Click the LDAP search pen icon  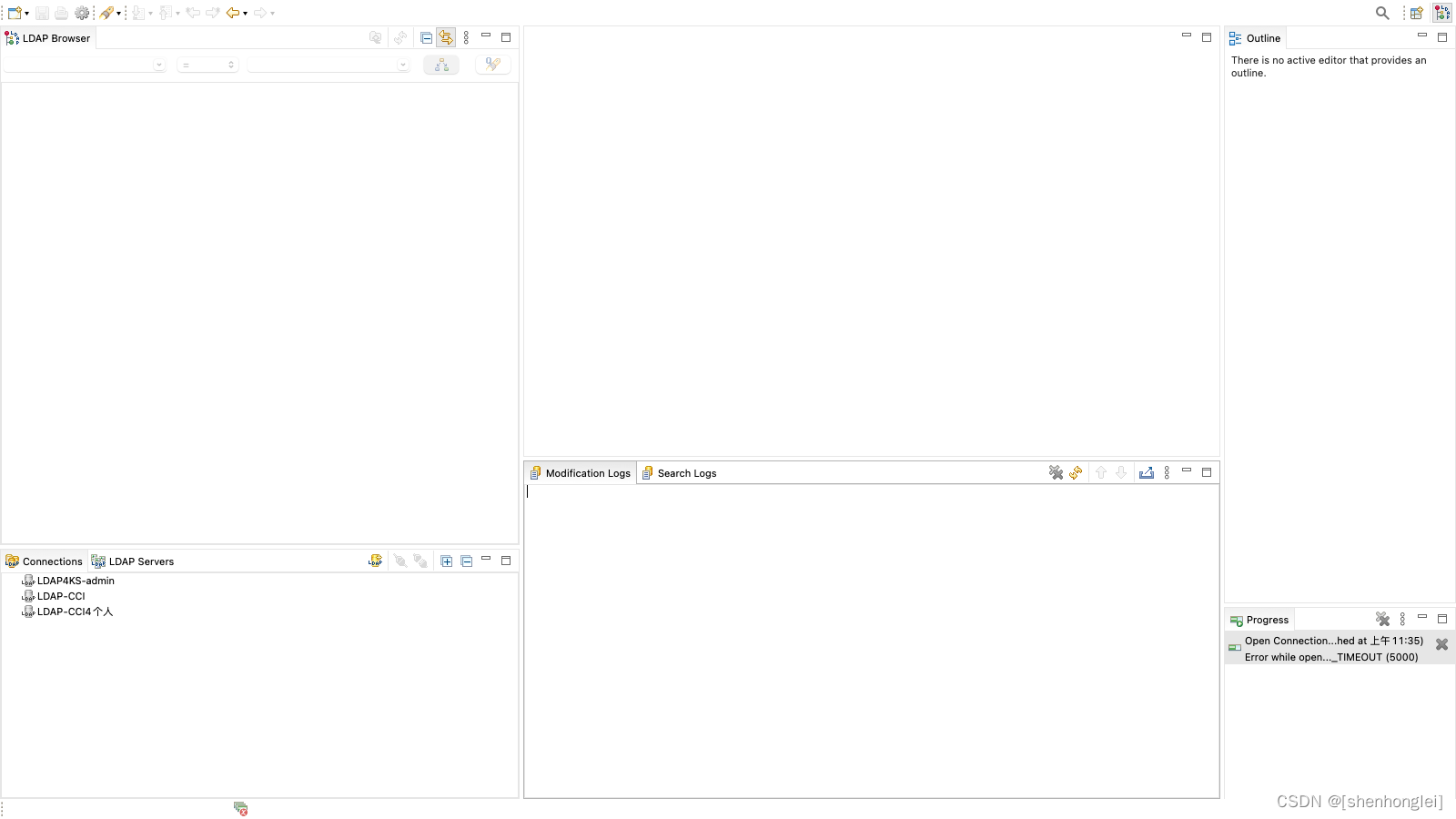(106, 13)
